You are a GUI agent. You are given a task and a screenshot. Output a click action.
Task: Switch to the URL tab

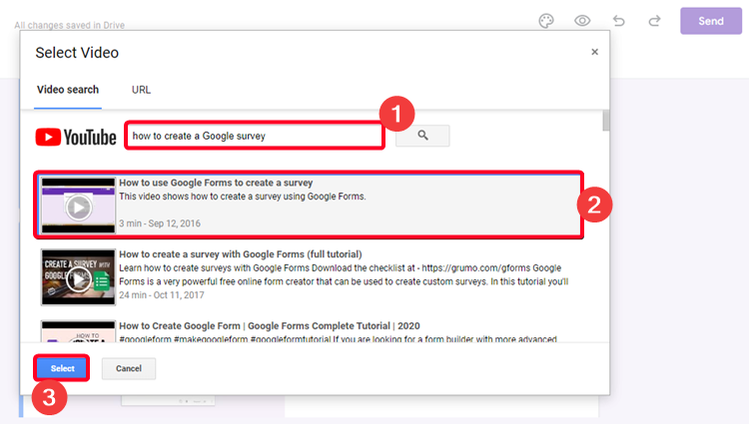pos(141,90)
